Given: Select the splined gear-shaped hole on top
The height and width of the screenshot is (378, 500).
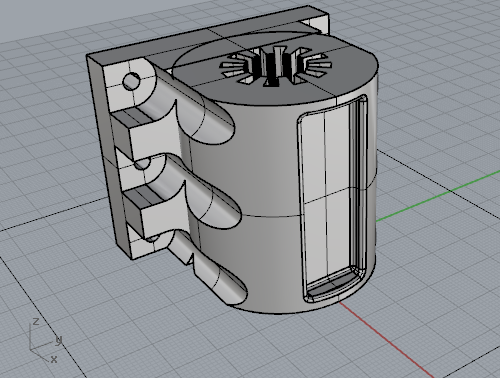Looking at the screenshot, I should point(275,66).
